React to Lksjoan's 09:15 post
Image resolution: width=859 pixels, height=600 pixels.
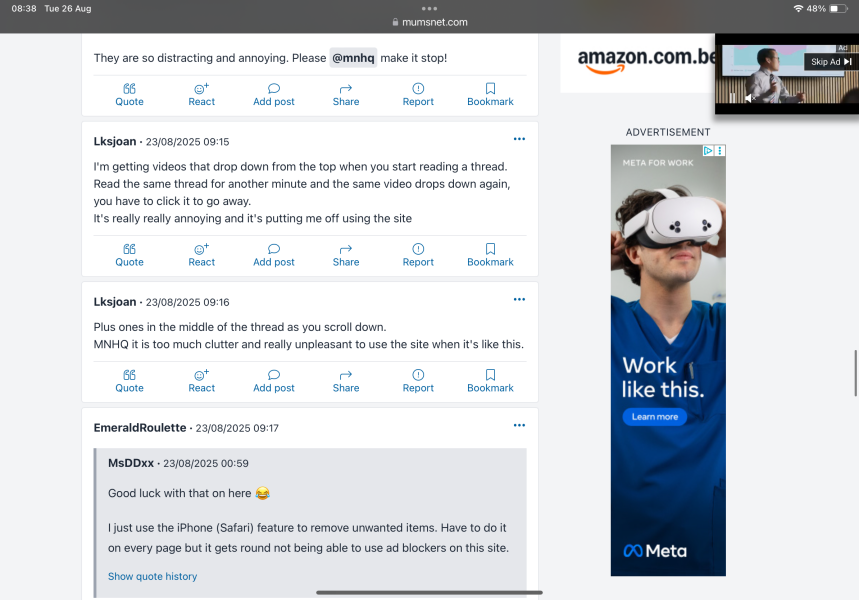point(202,255)
